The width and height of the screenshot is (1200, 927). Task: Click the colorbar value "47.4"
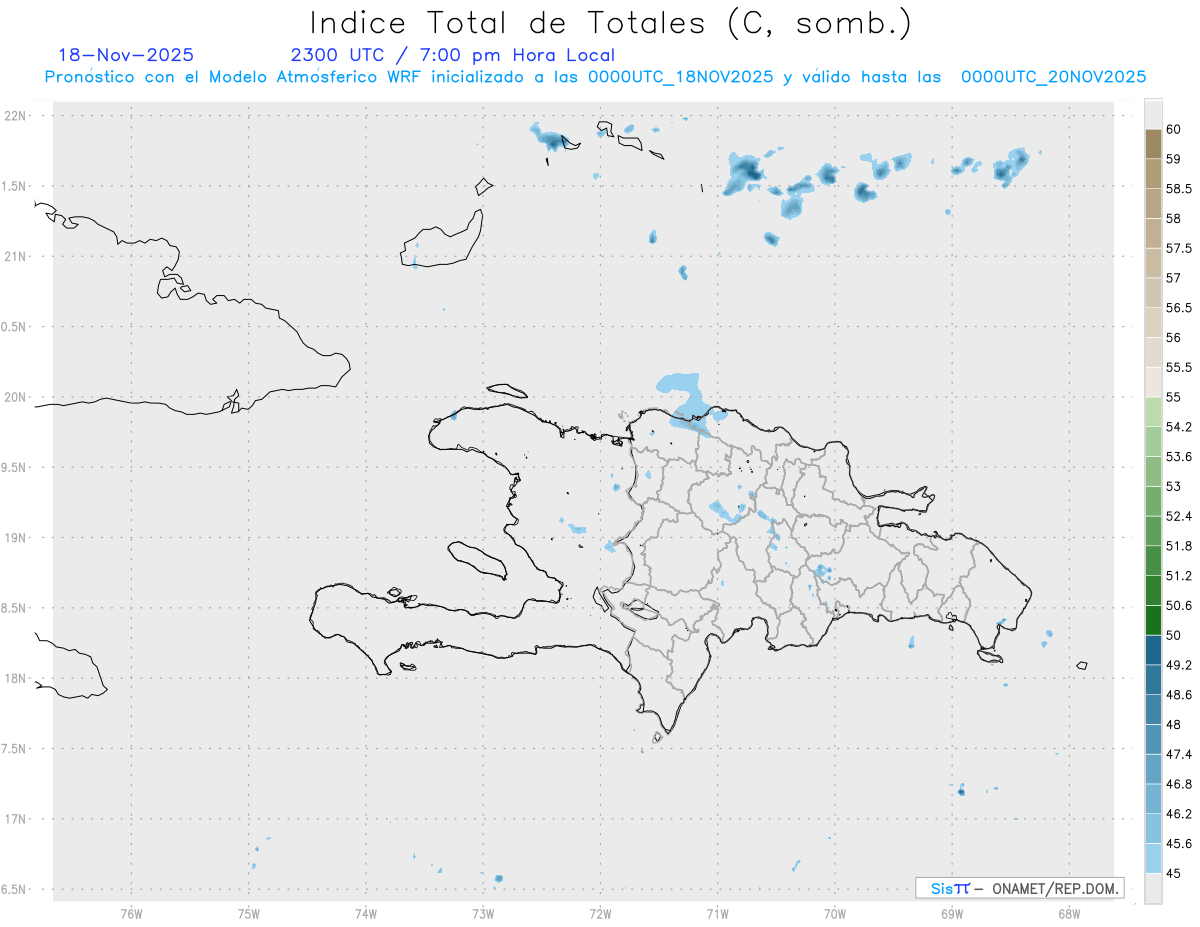[1179, 754]
